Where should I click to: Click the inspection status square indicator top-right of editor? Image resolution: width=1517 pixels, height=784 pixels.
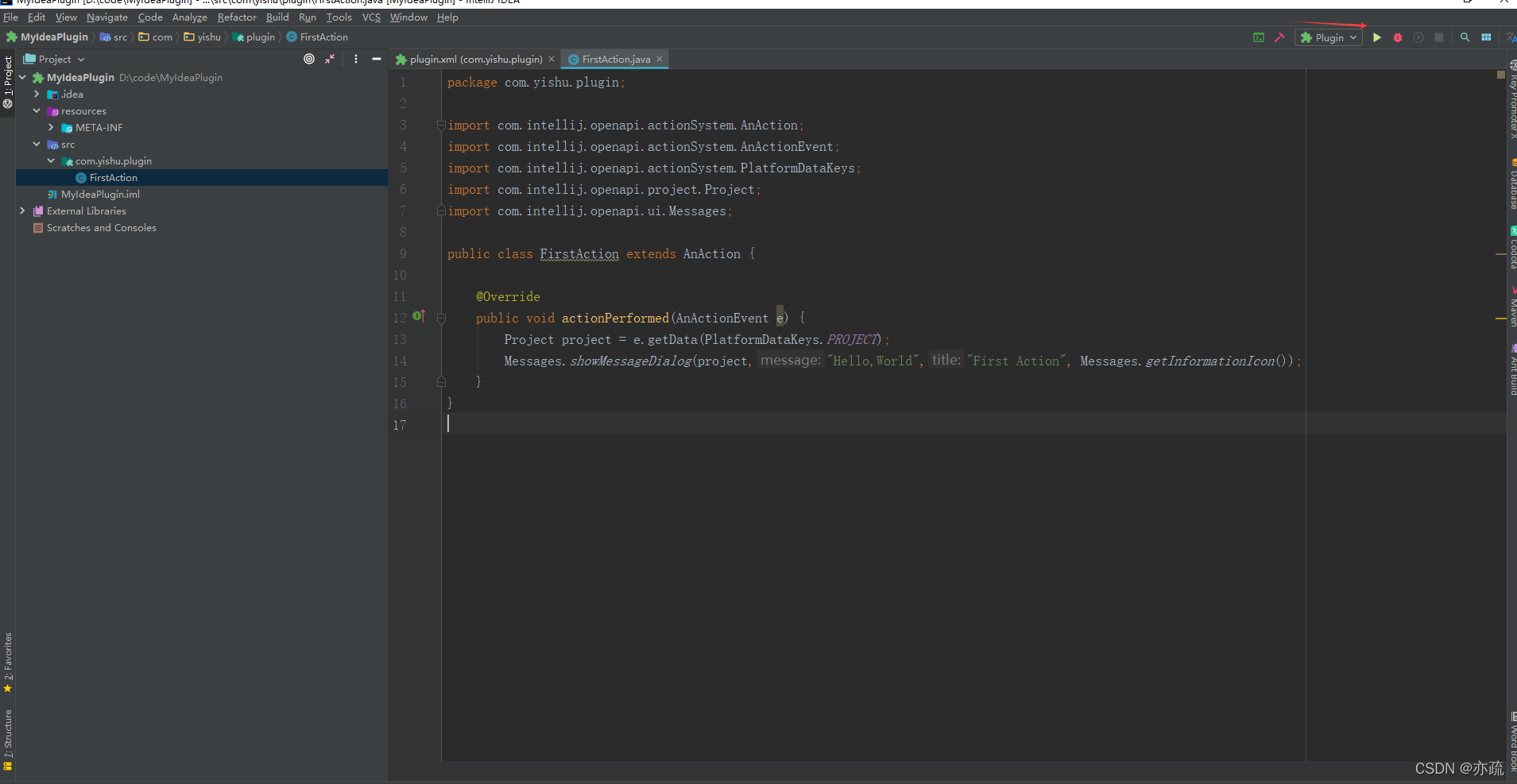pos(1500,75)
